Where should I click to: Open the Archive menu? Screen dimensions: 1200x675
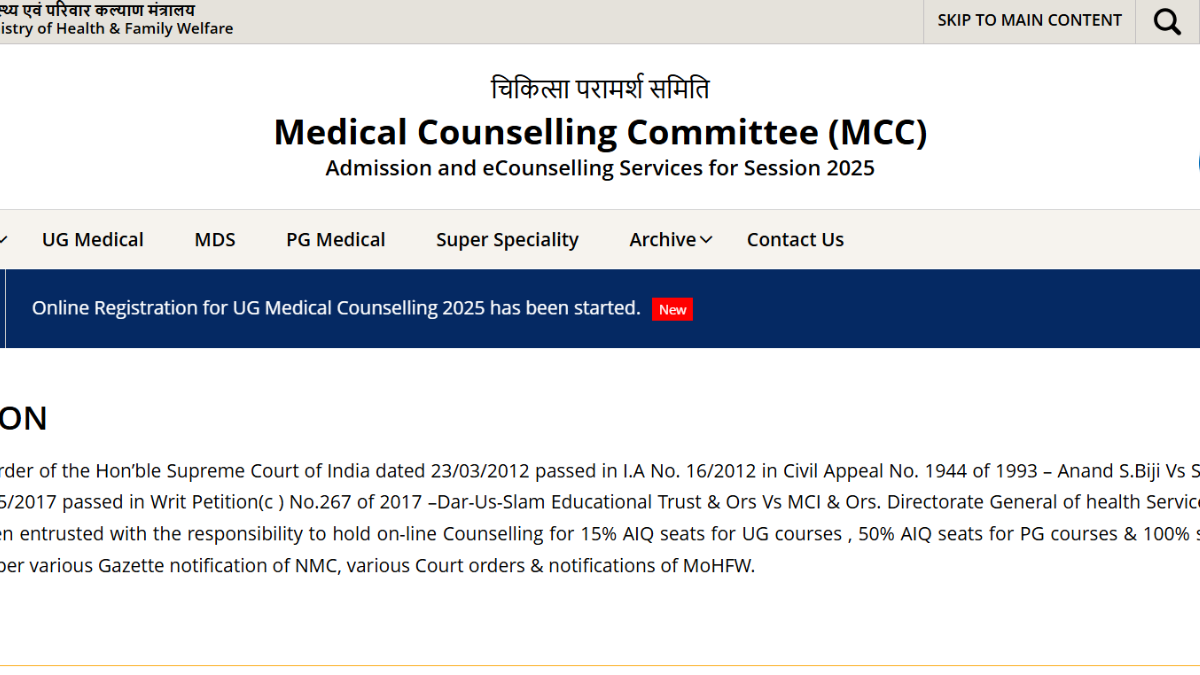tap(662, 240)
